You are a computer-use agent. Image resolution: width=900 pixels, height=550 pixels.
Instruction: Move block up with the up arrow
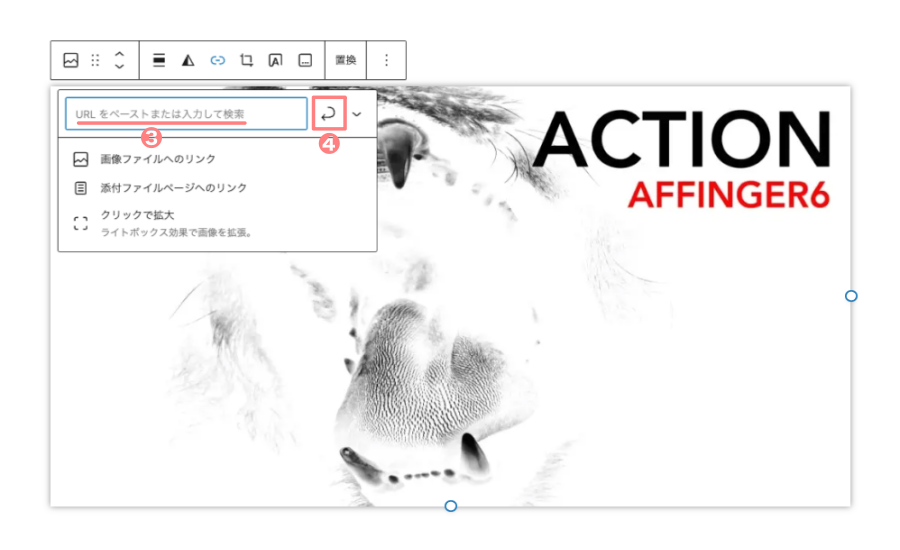click(x=119, y=54)
